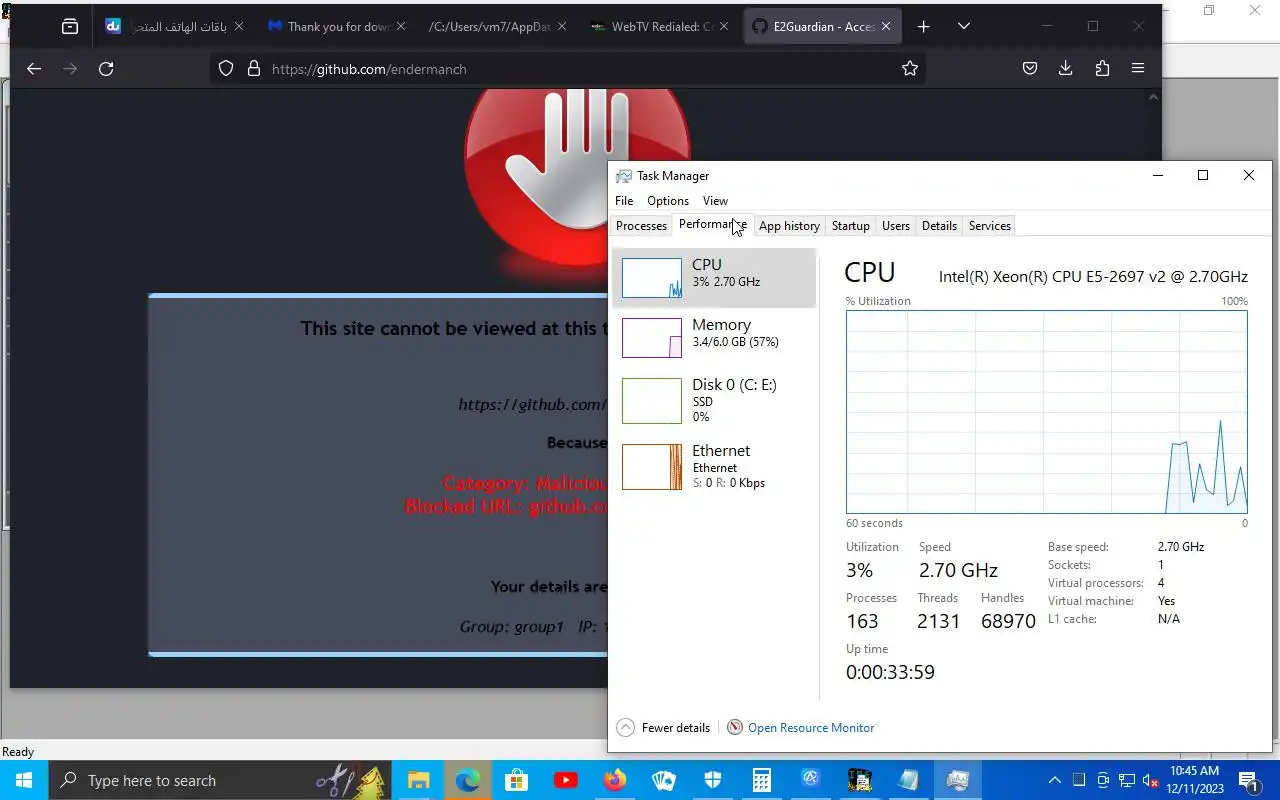Click the network tray icon

[1127, 780]
